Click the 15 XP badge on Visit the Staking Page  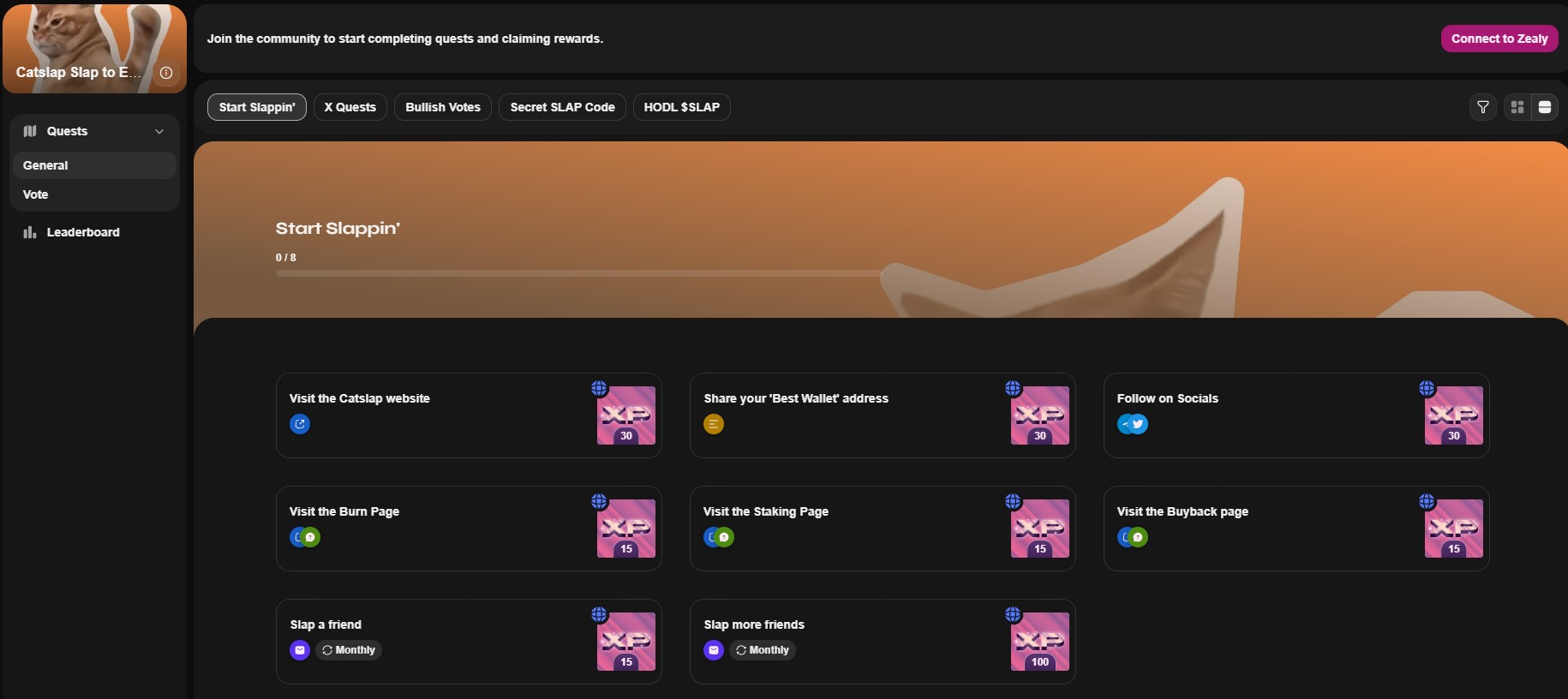coord(1040,529)
